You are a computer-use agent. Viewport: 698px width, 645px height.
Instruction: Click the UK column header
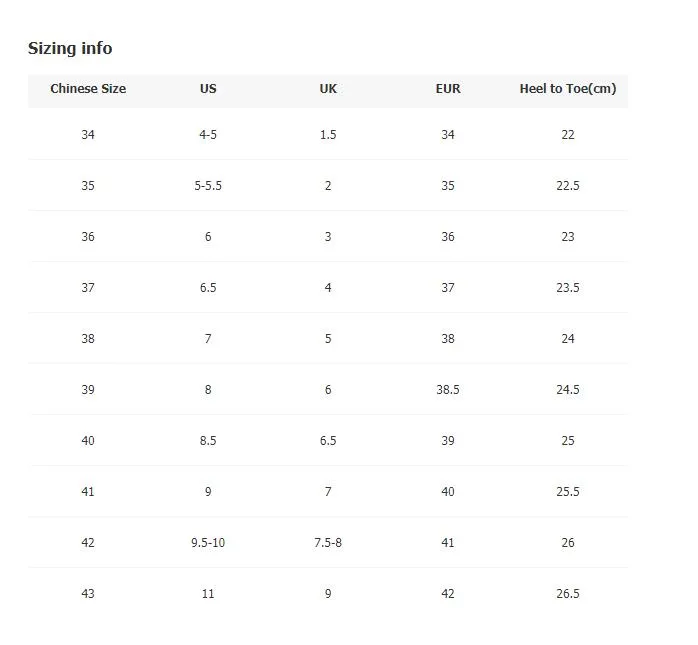click(x=328, y=89)
